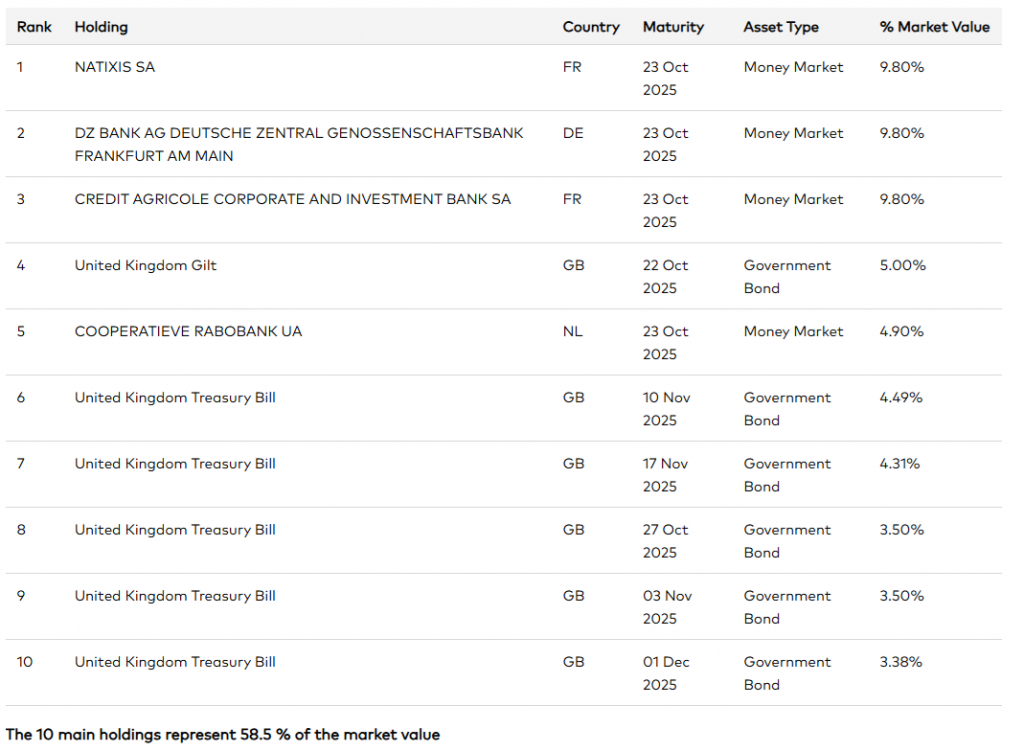Click the Treasury Bill maturing 10 Nov 2025
The width and height of the screenshot is (1024, 751).
point(175,397)
